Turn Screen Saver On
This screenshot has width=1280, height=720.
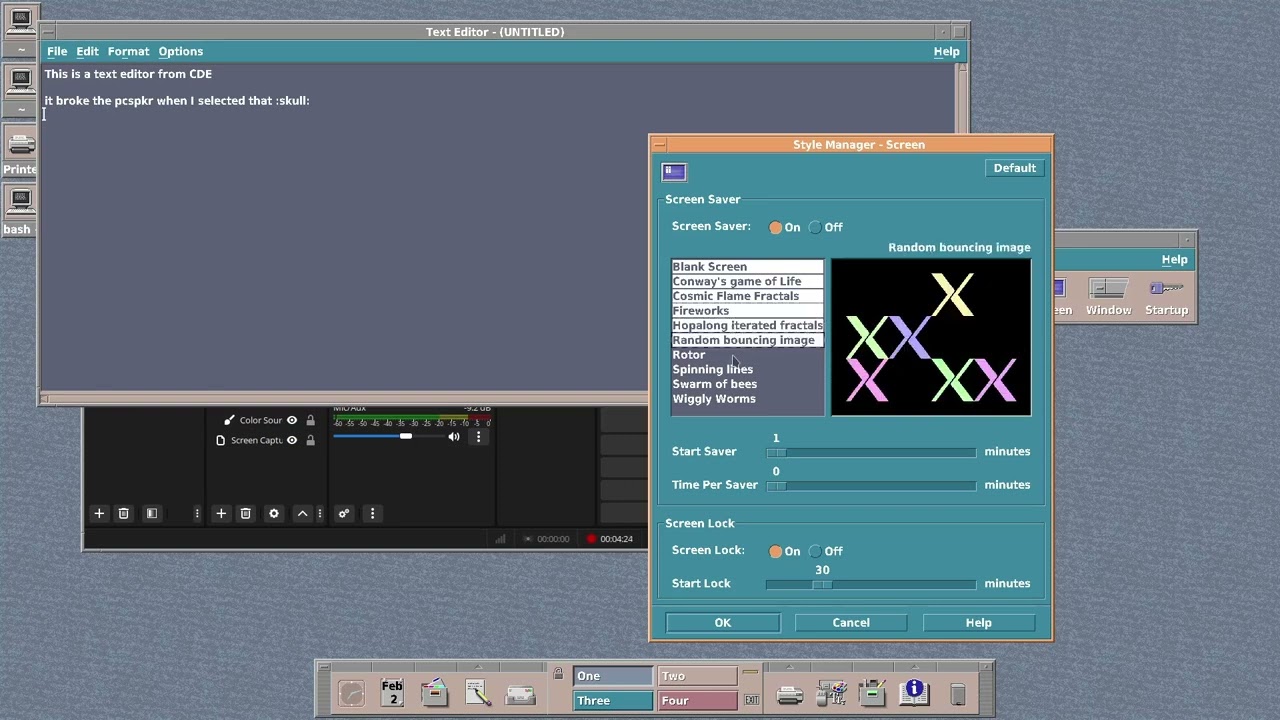[785, 227]
